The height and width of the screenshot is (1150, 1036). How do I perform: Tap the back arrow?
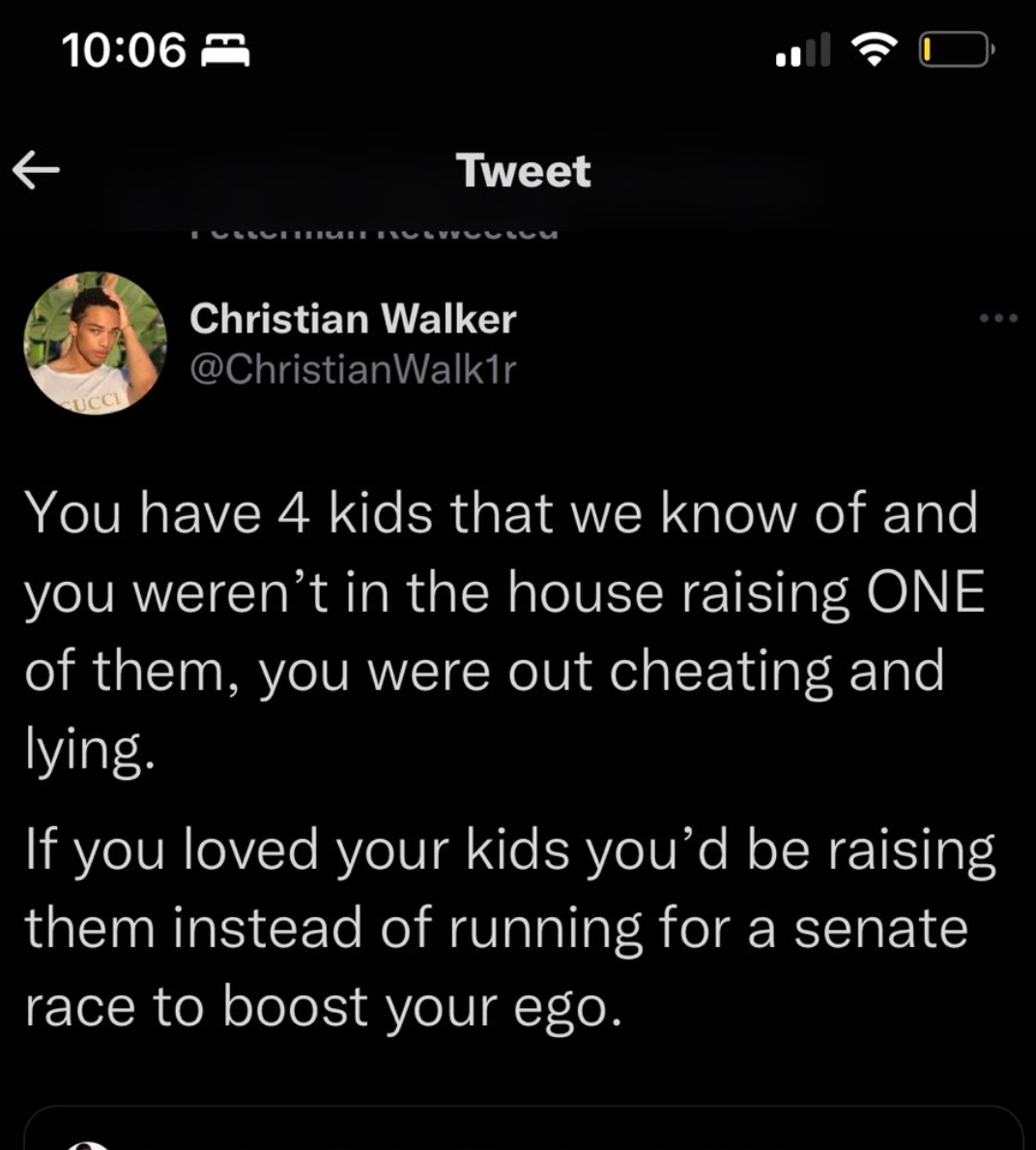click(37, 171)
